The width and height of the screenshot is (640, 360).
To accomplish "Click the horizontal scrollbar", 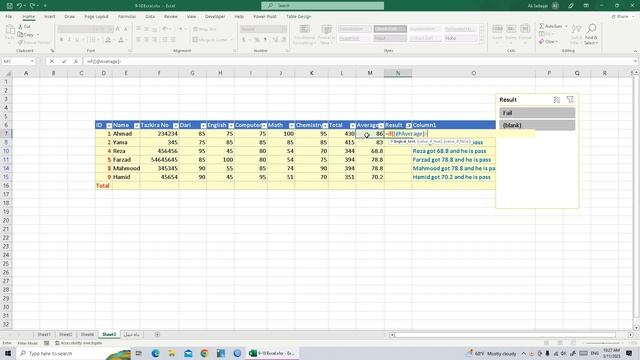I will click(505, 335).
